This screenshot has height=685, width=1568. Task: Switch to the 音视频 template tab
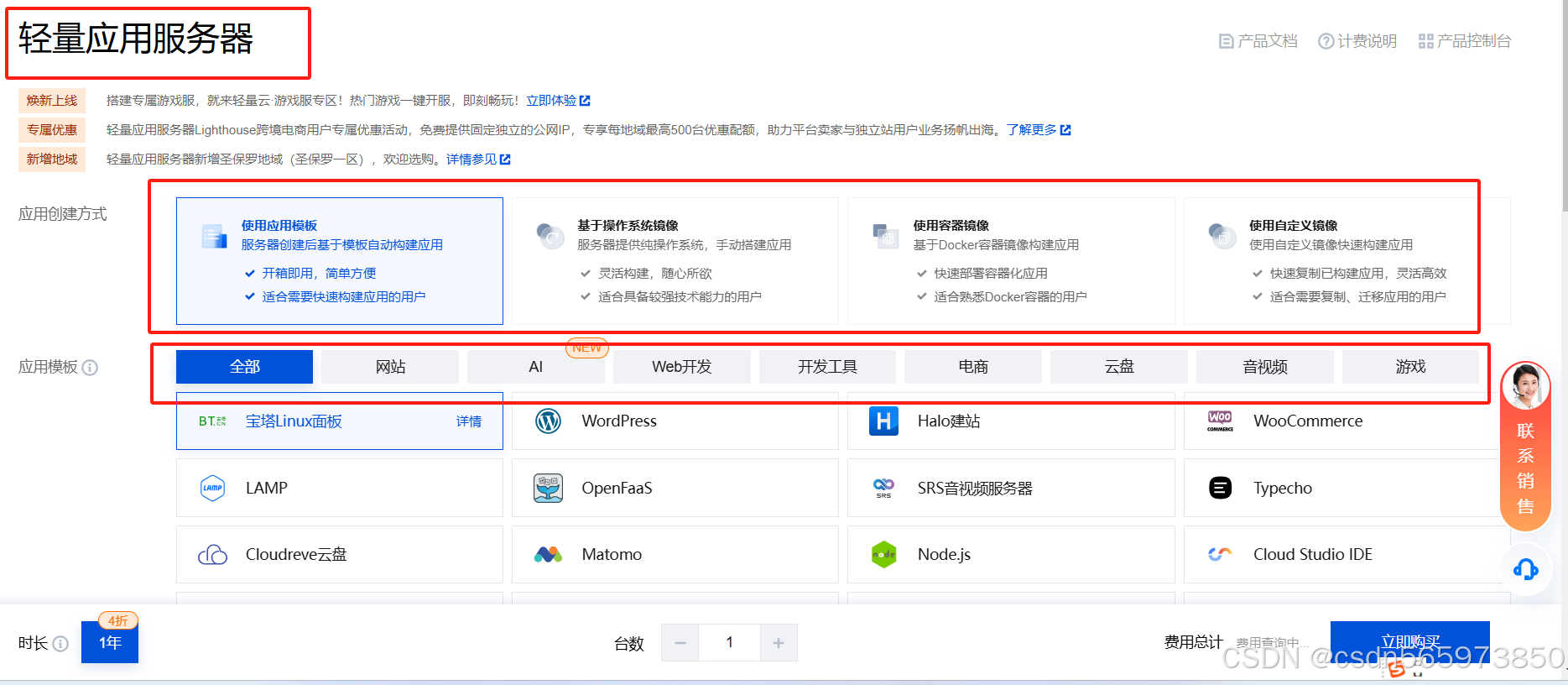click(1265, 367)
